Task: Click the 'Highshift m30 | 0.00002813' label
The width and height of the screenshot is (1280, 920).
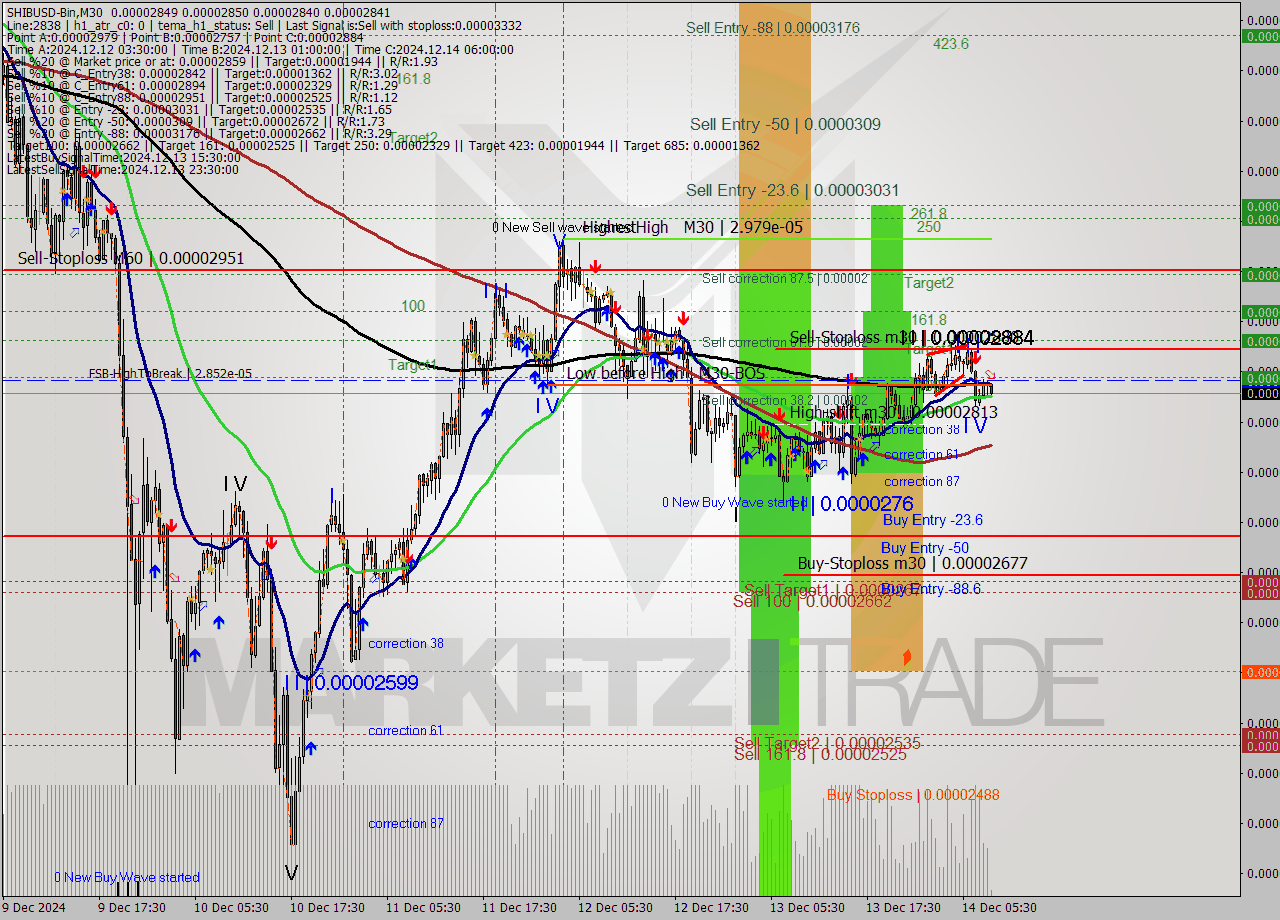Action: pyautogui.click(x=893, y=412)
